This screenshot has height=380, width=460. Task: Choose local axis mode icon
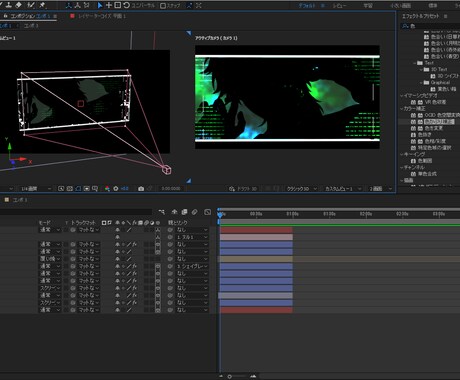pos(69,5)
